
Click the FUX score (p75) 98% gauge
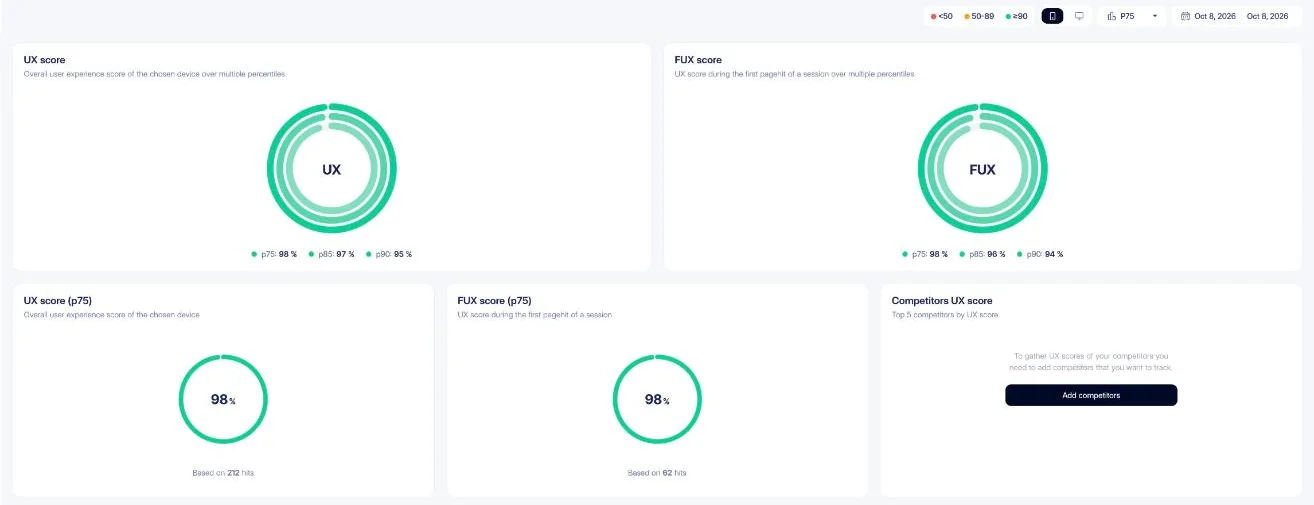coord(657,398)
